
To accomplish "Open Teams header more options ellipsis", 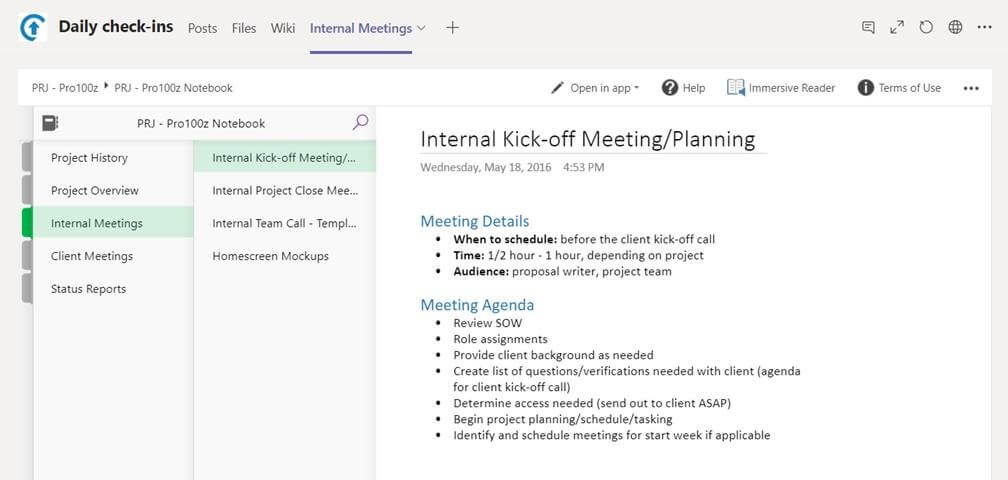I will click(984, 28).
